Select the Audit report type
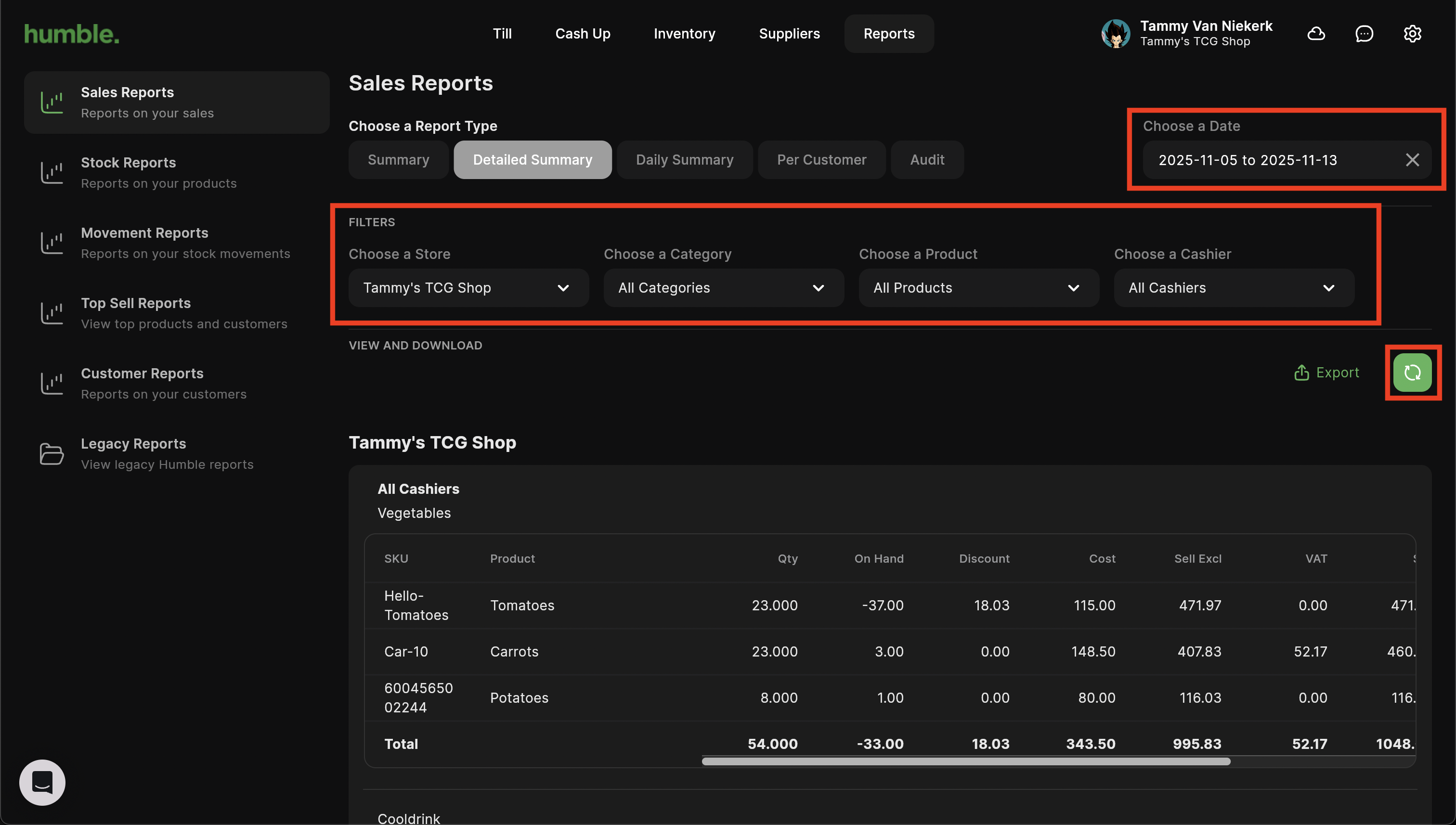The height and width of the screenshot is (825, 1456). [x=927, y=160]
